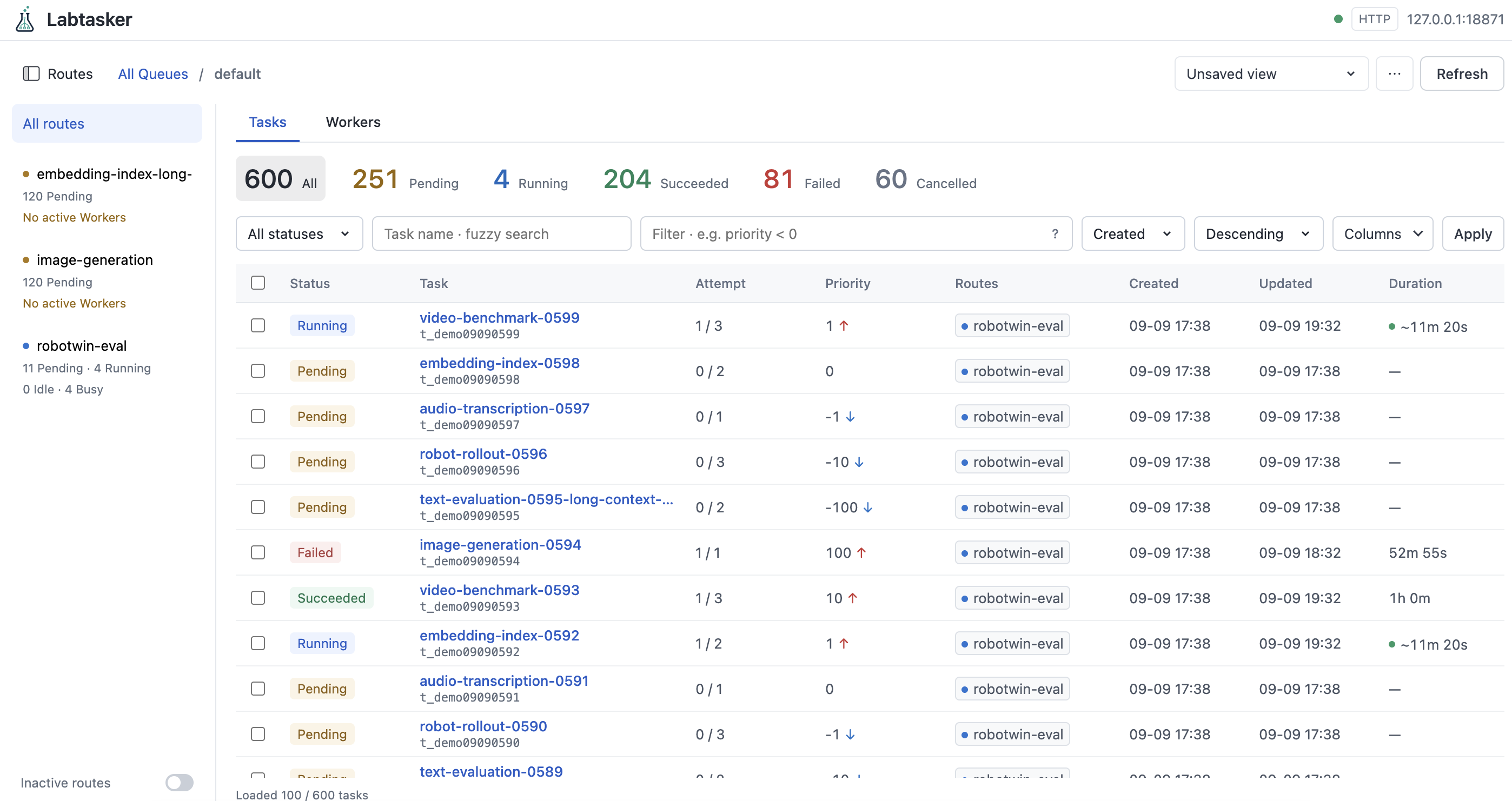This screenshot has height=801, width=1512.
Task: Click the green running dot for embedding-index-0592 duration
Action: pos(1391,644)
